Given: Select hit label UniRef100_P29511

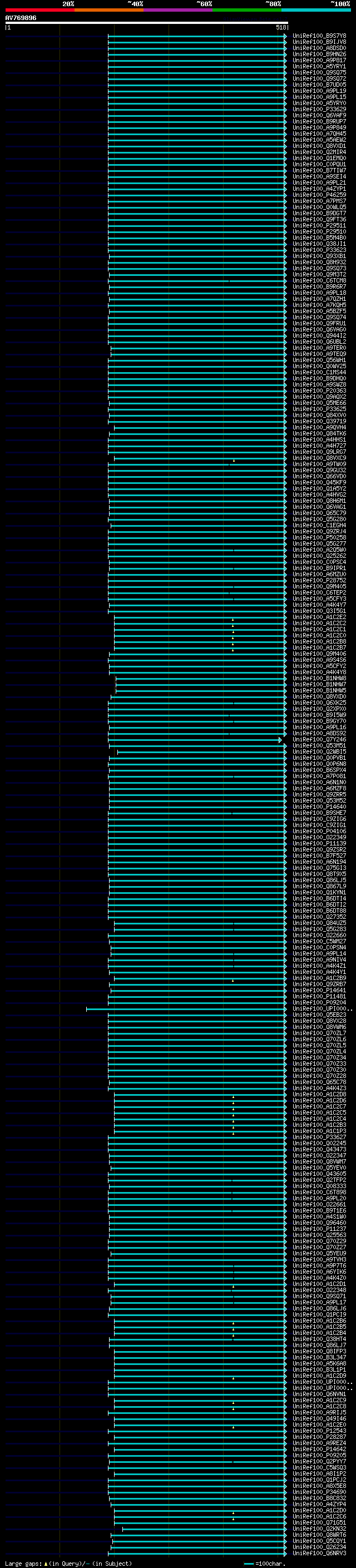Looking at the screenshot, I should [x=319, y=225].
